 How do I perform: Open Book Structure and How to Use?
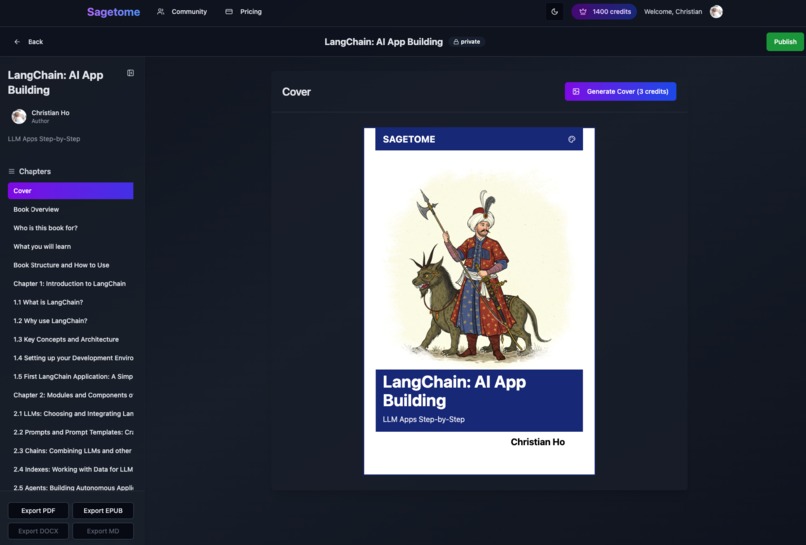pos(70,265)
